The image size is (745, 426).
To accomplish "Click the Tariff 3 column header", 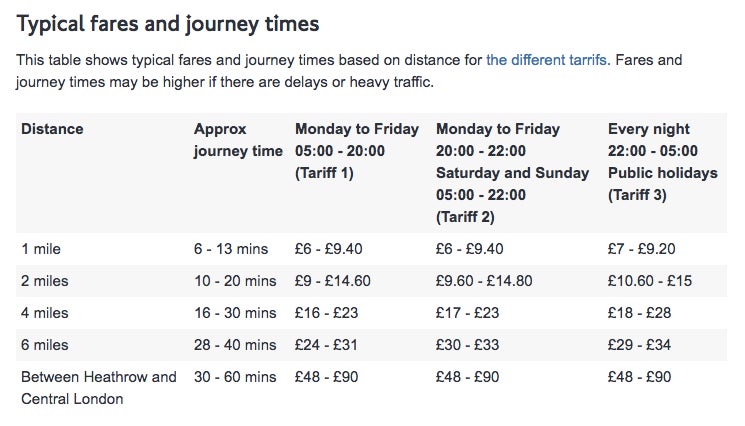I will click(663, 162).
